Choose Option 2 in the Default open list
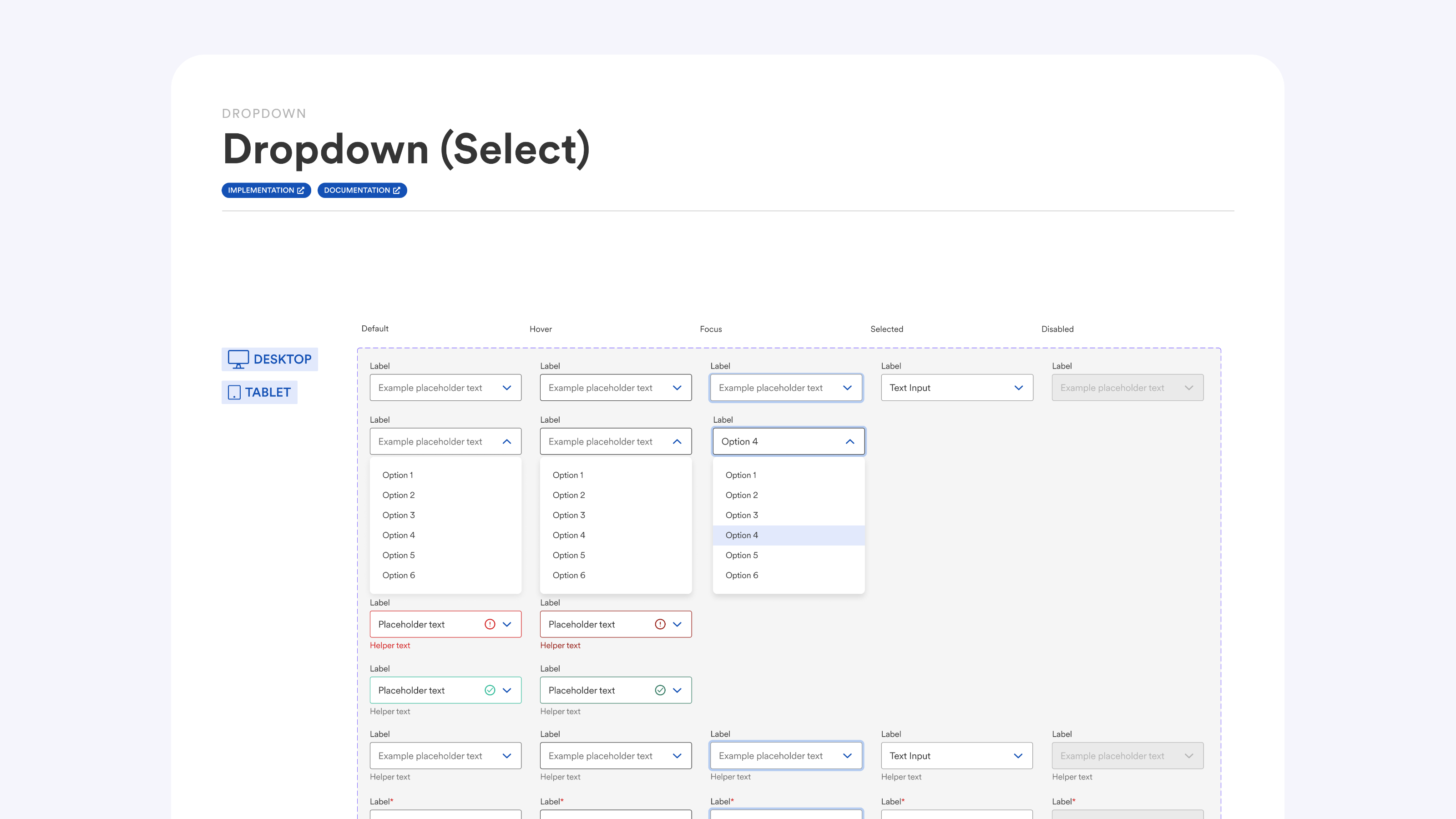This screenshot has height=819, width=1456. point(399,495)
